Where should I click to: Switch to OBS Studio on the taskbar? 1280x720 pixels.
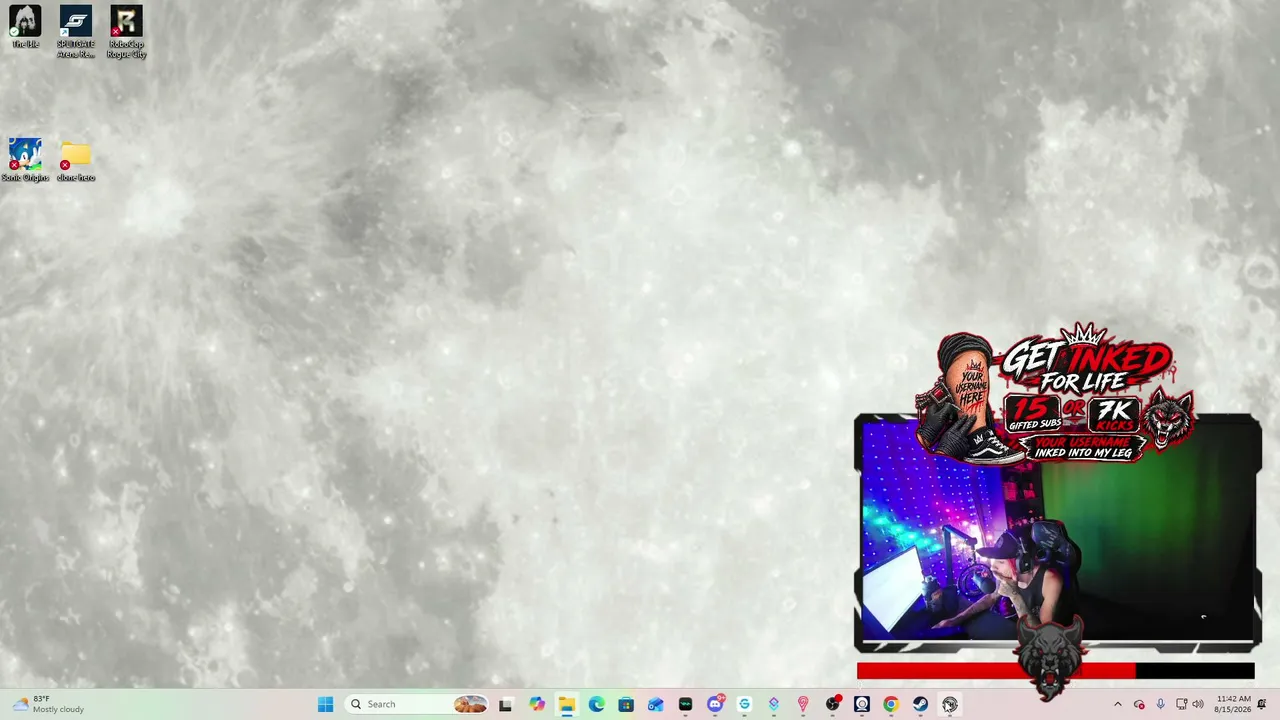pos(833,704)
